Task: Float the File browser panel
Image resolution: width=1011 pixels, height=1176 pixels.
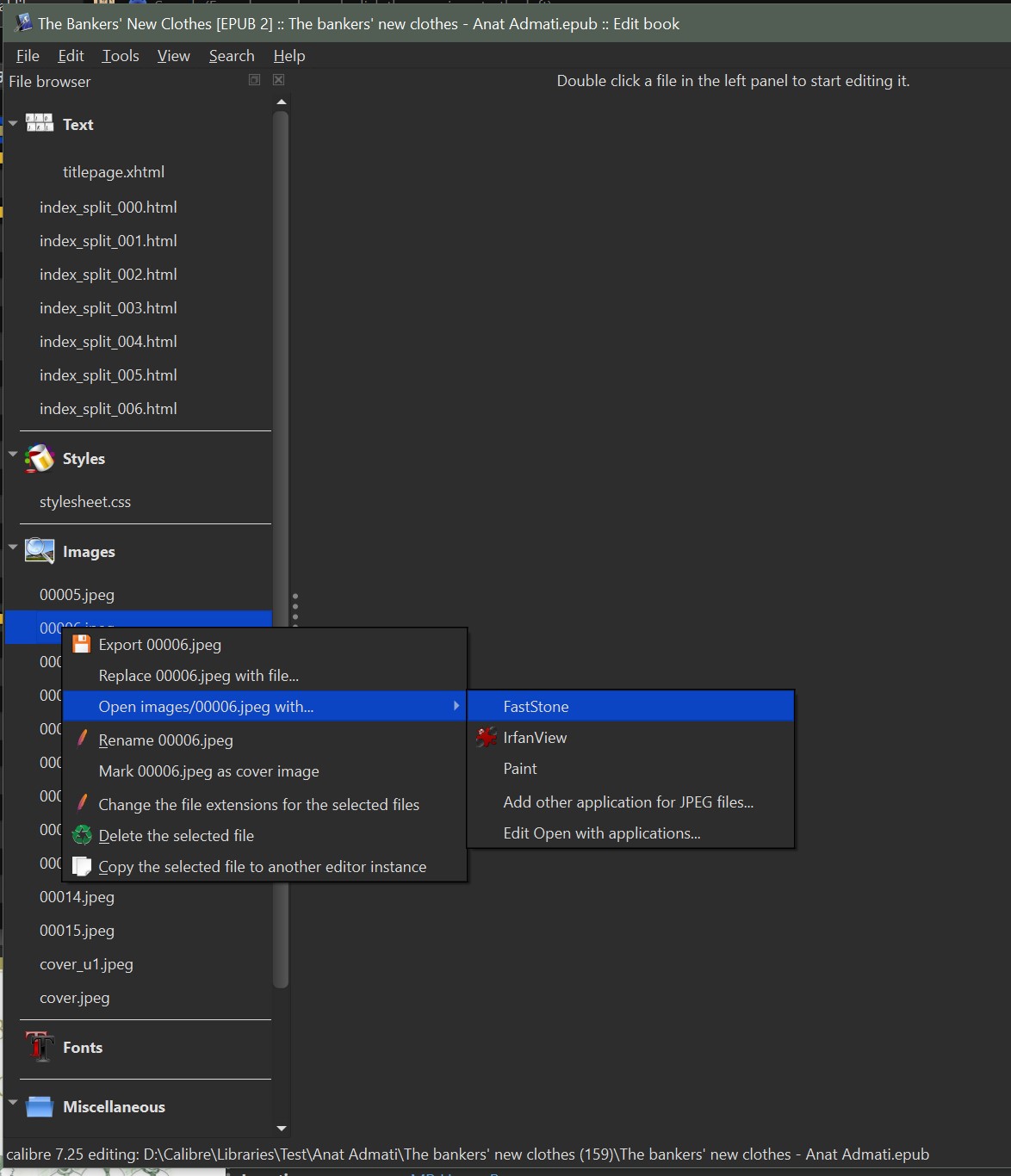Action: (254, 80)
